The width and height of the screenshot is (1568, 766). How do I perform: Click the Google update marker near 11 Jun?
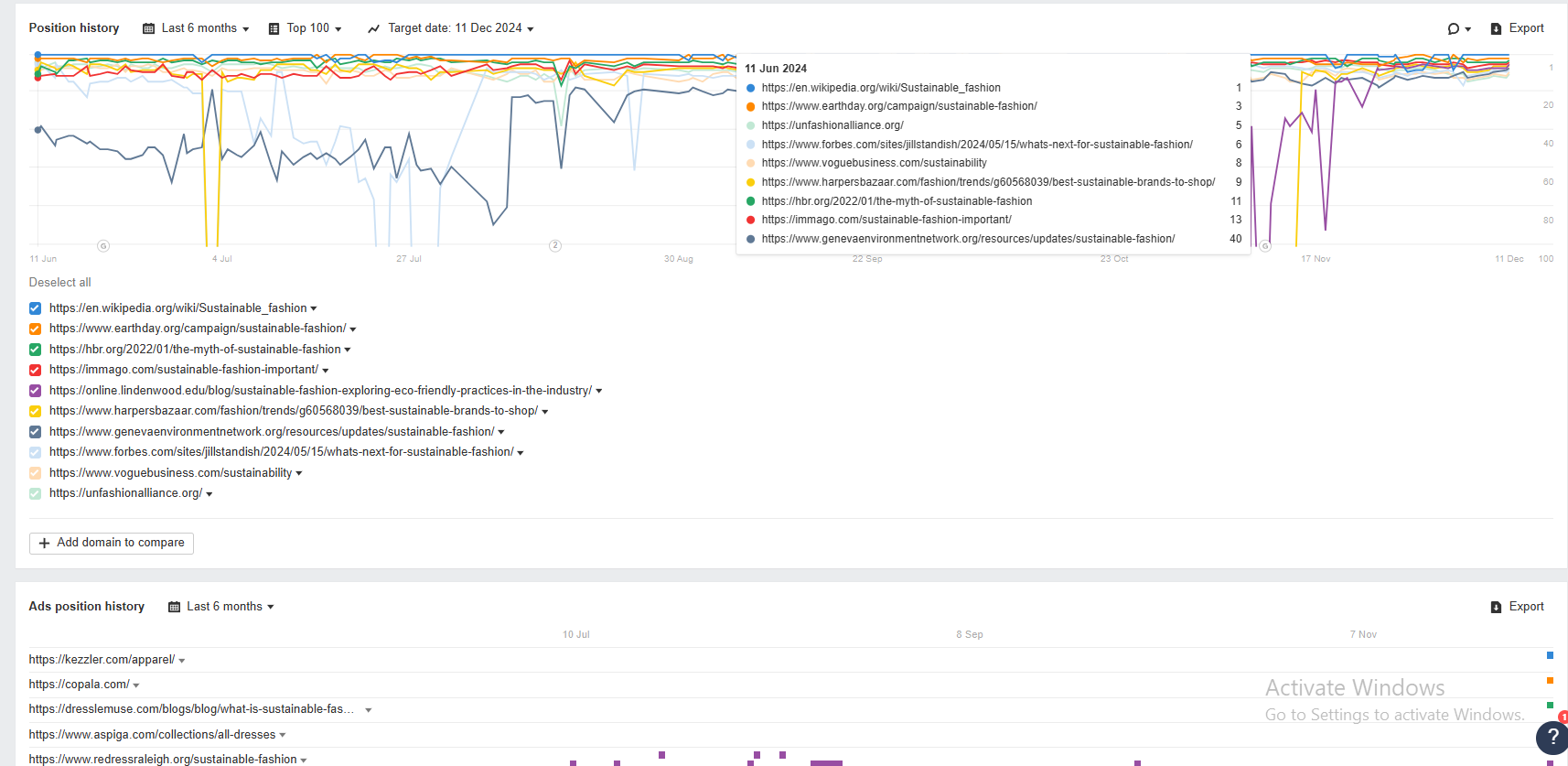[x=103, y=246]
